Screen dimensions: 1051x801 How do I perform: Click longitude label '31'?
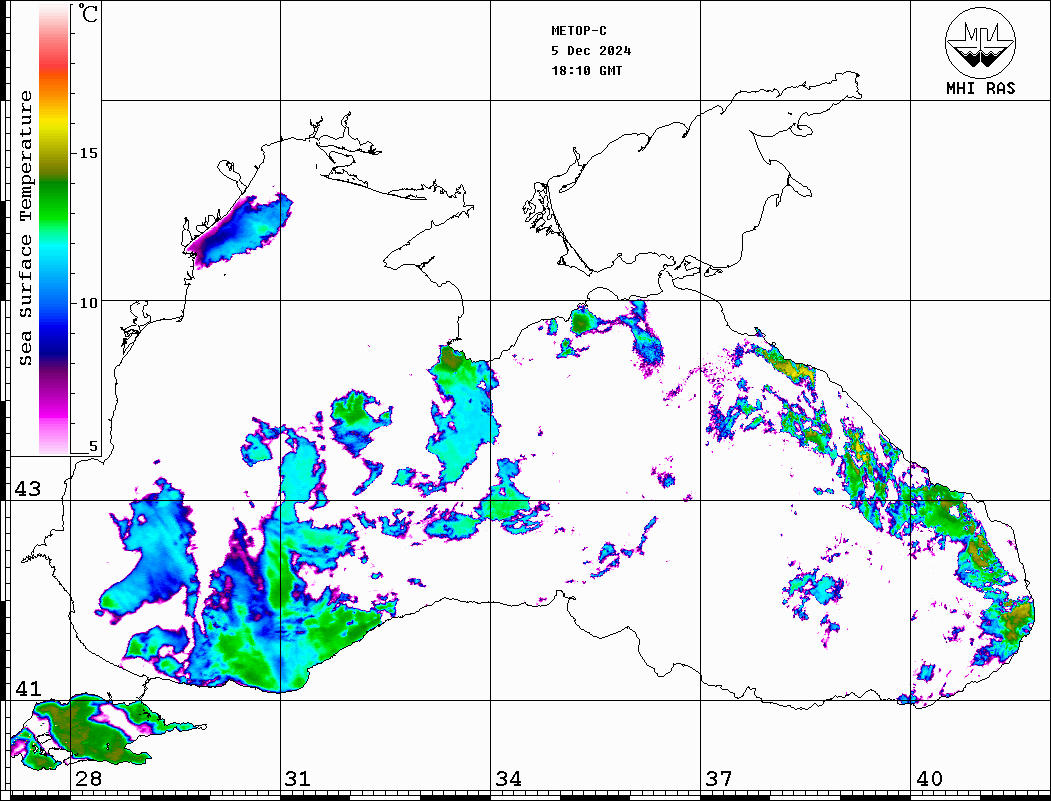click(x=298, y=778)
